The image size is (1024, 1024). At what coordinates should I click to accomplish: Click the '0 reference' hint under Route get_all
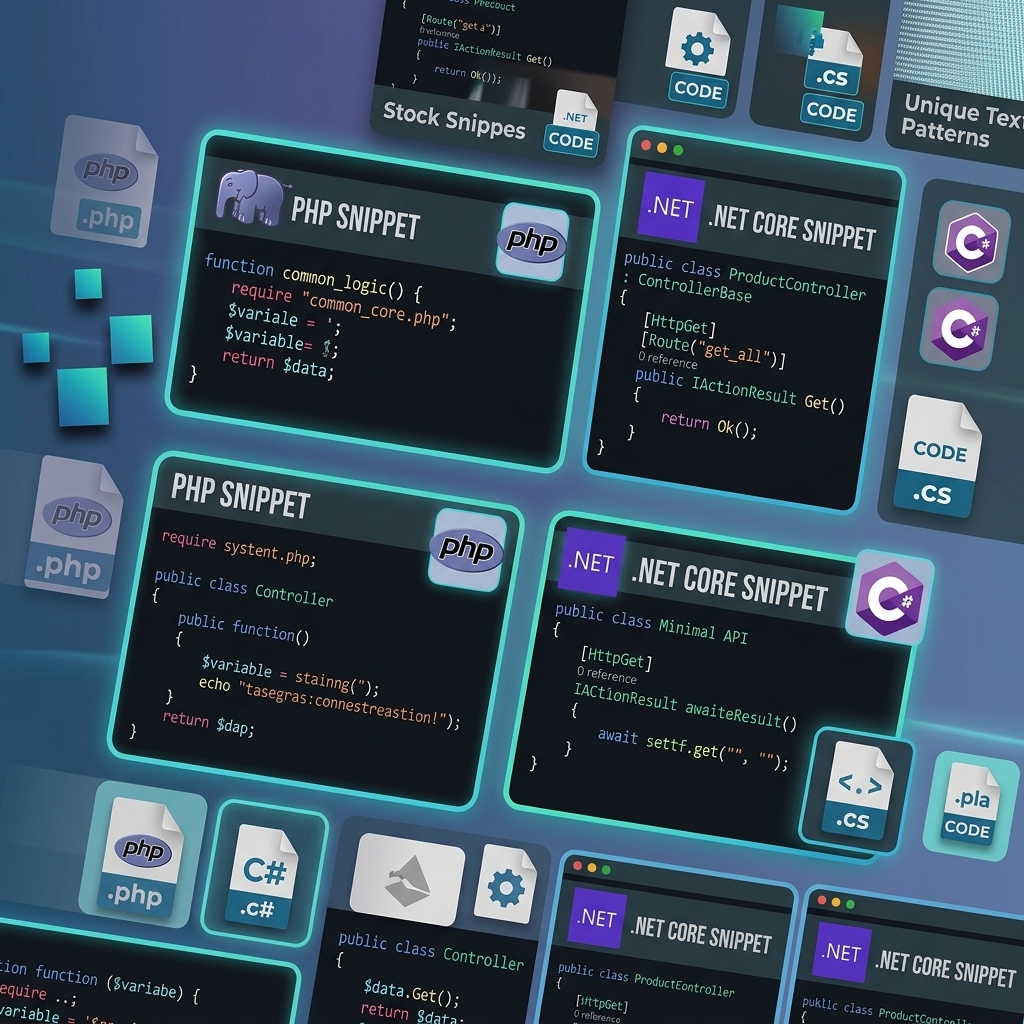point(667,359)
